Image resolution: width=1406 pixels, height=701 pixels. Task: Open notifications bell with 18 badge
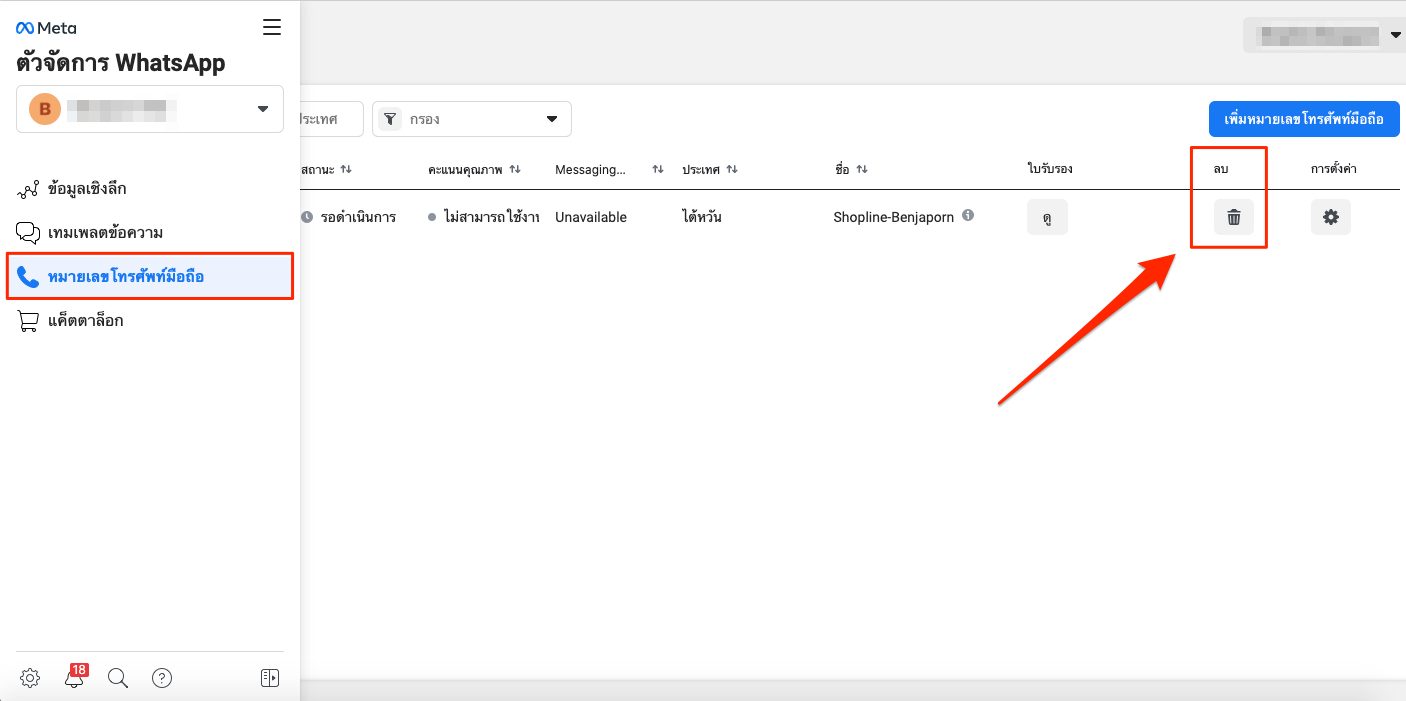click(74, 678)
